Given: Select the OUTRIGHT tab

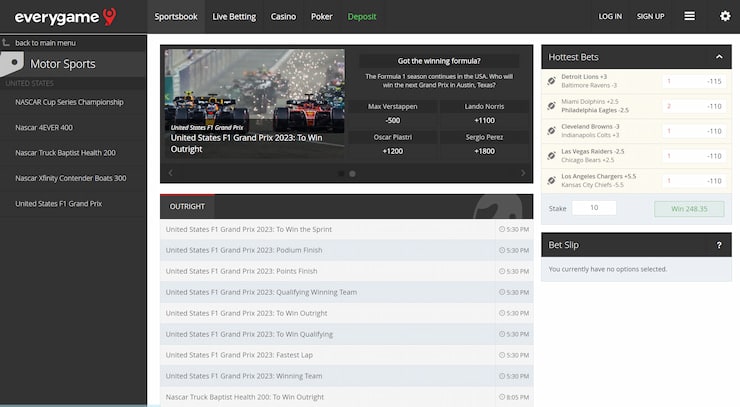Looking at the screenshot, I should click(187, 206).
